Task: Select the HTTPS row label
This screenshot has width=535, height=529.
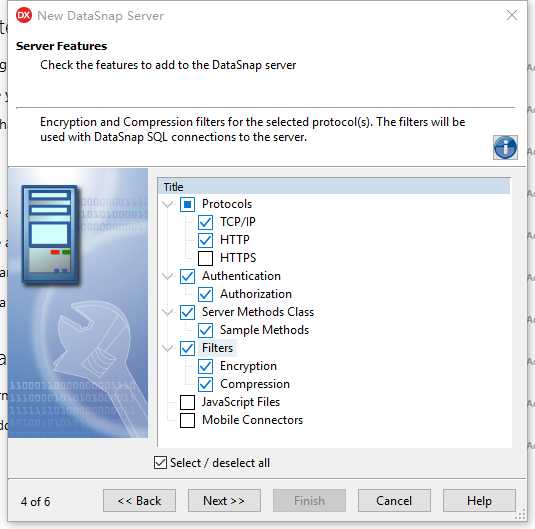Action: 238,258
